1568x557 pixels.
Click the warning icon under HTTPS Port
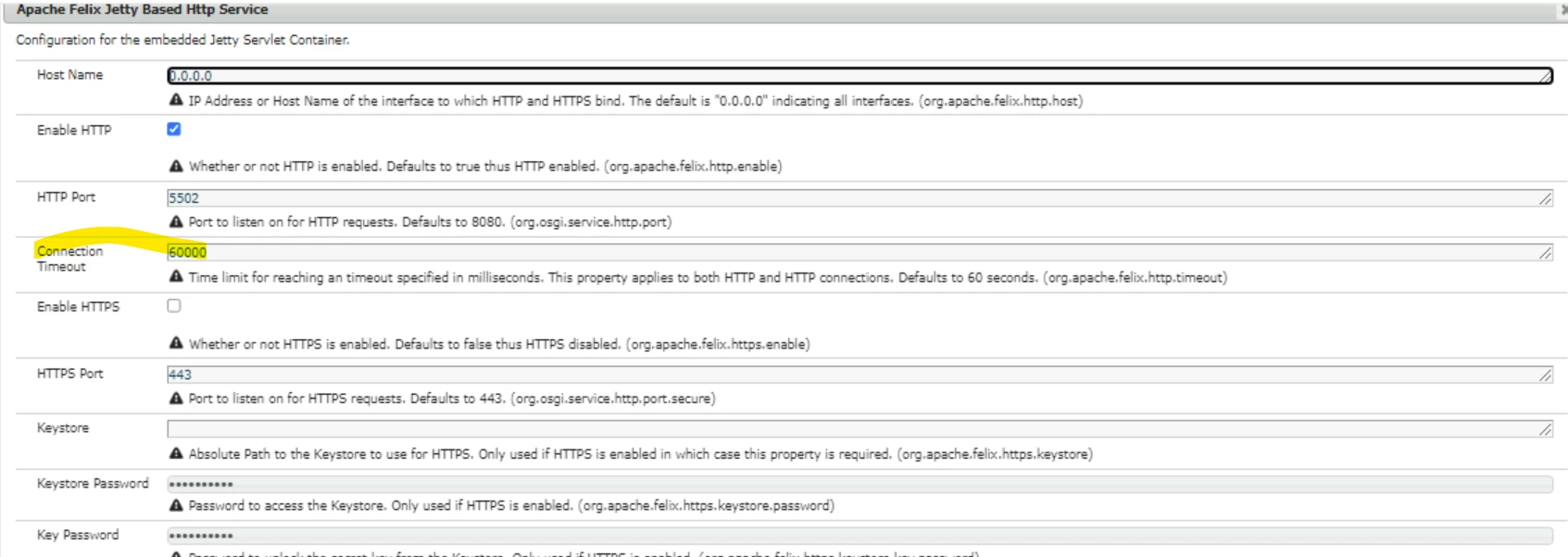click(176, 398)
